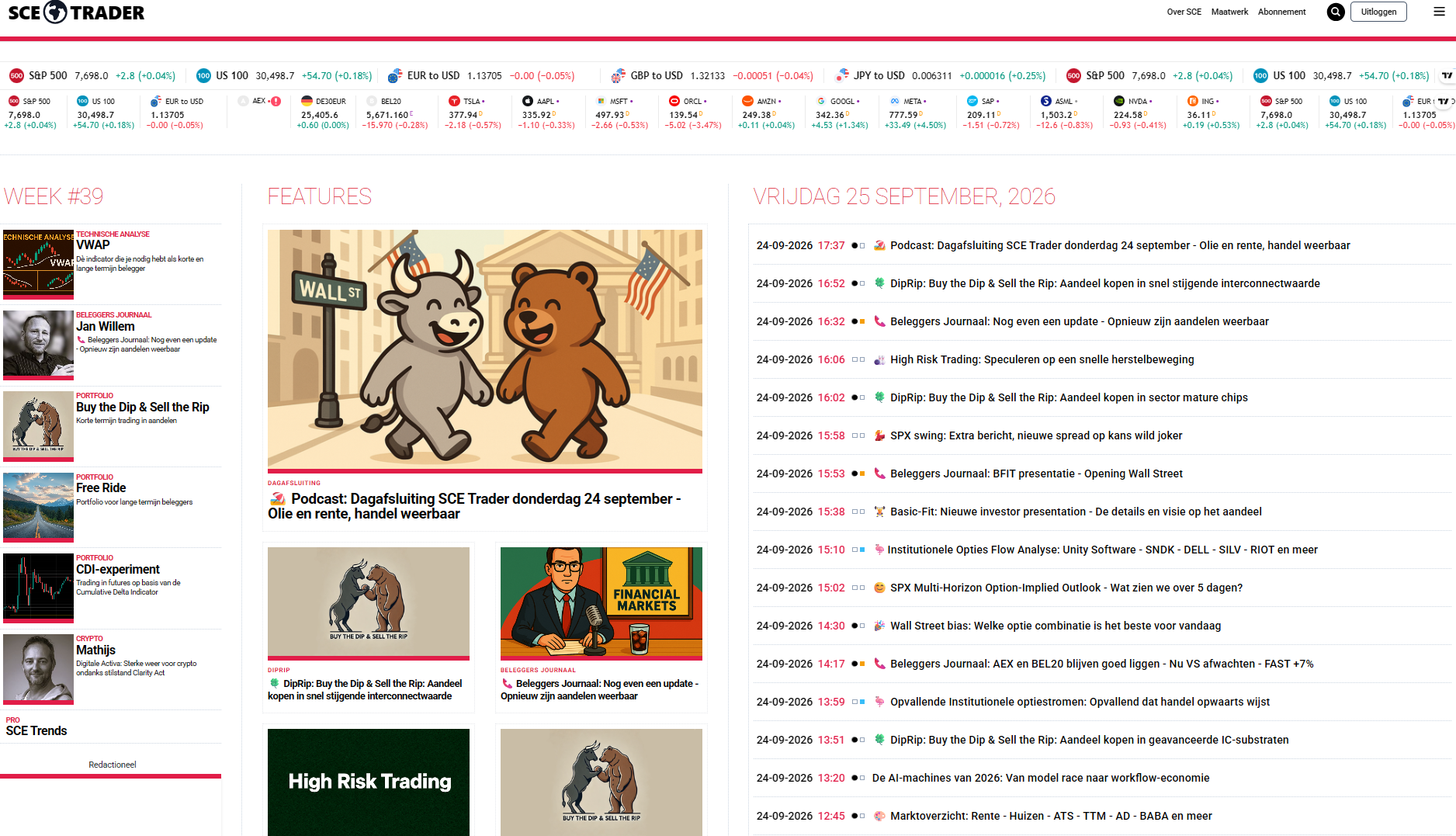Open the High Risk Trading feature card

(369, 782)
